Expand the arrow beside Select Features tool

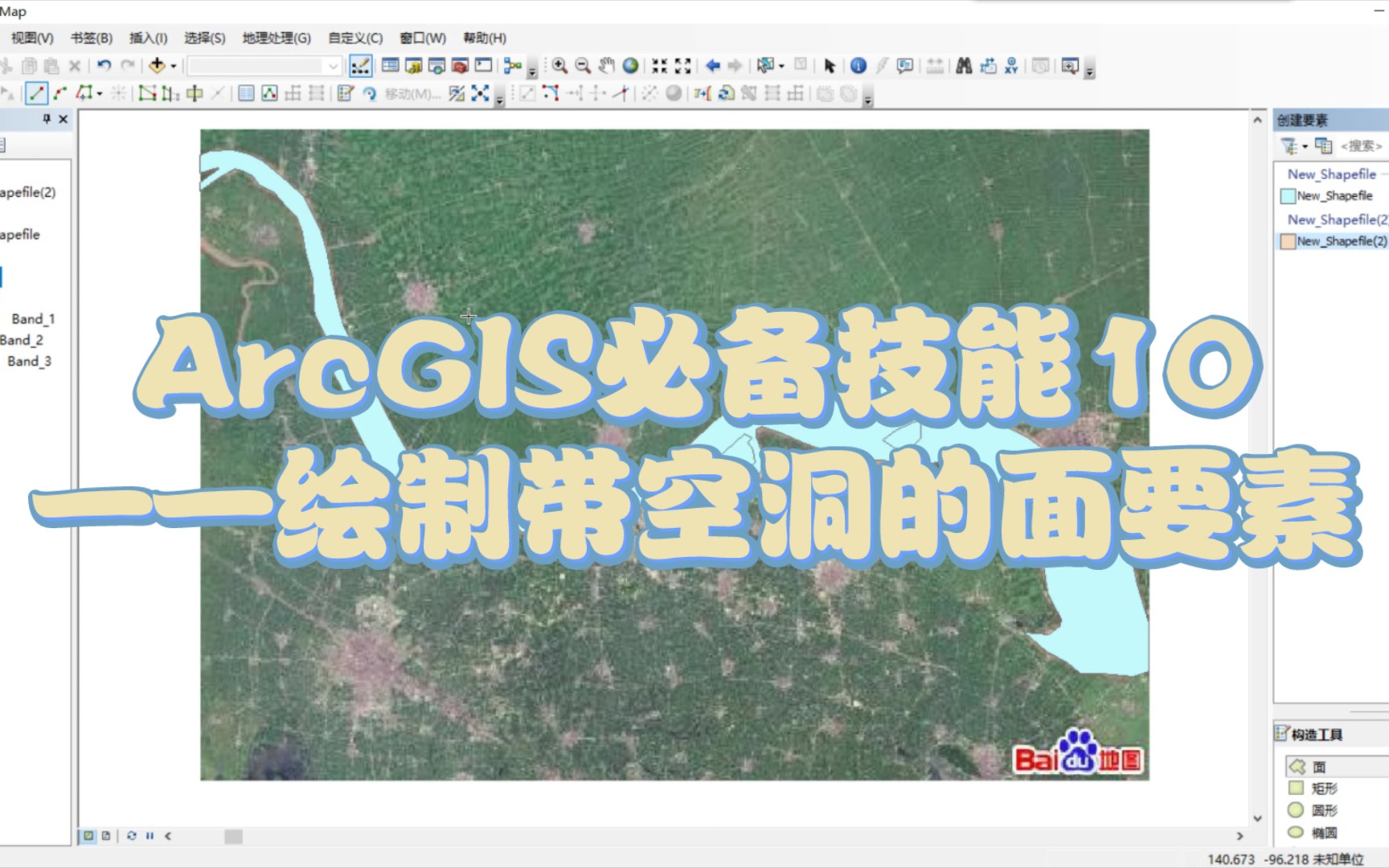click(x=781, y=66)
